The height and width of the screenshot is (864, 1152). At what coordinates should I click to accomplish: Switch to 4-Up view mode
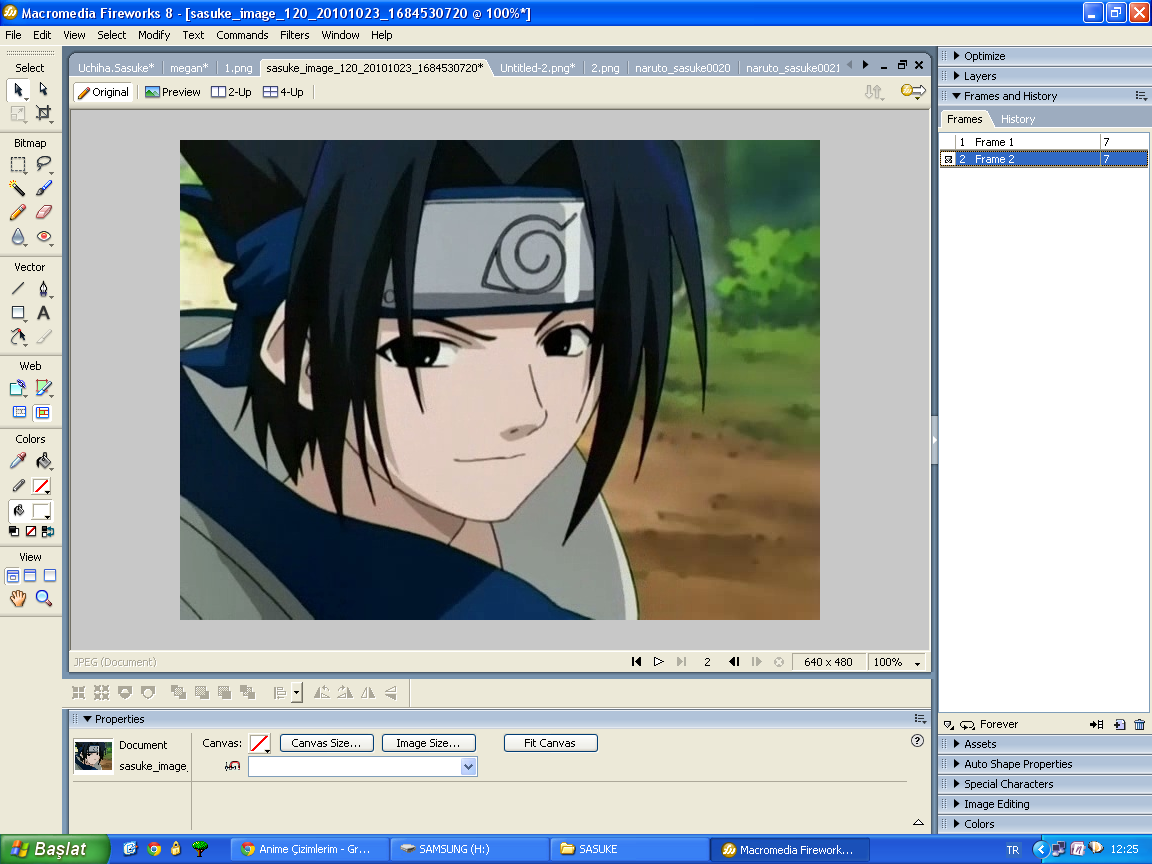283,92
